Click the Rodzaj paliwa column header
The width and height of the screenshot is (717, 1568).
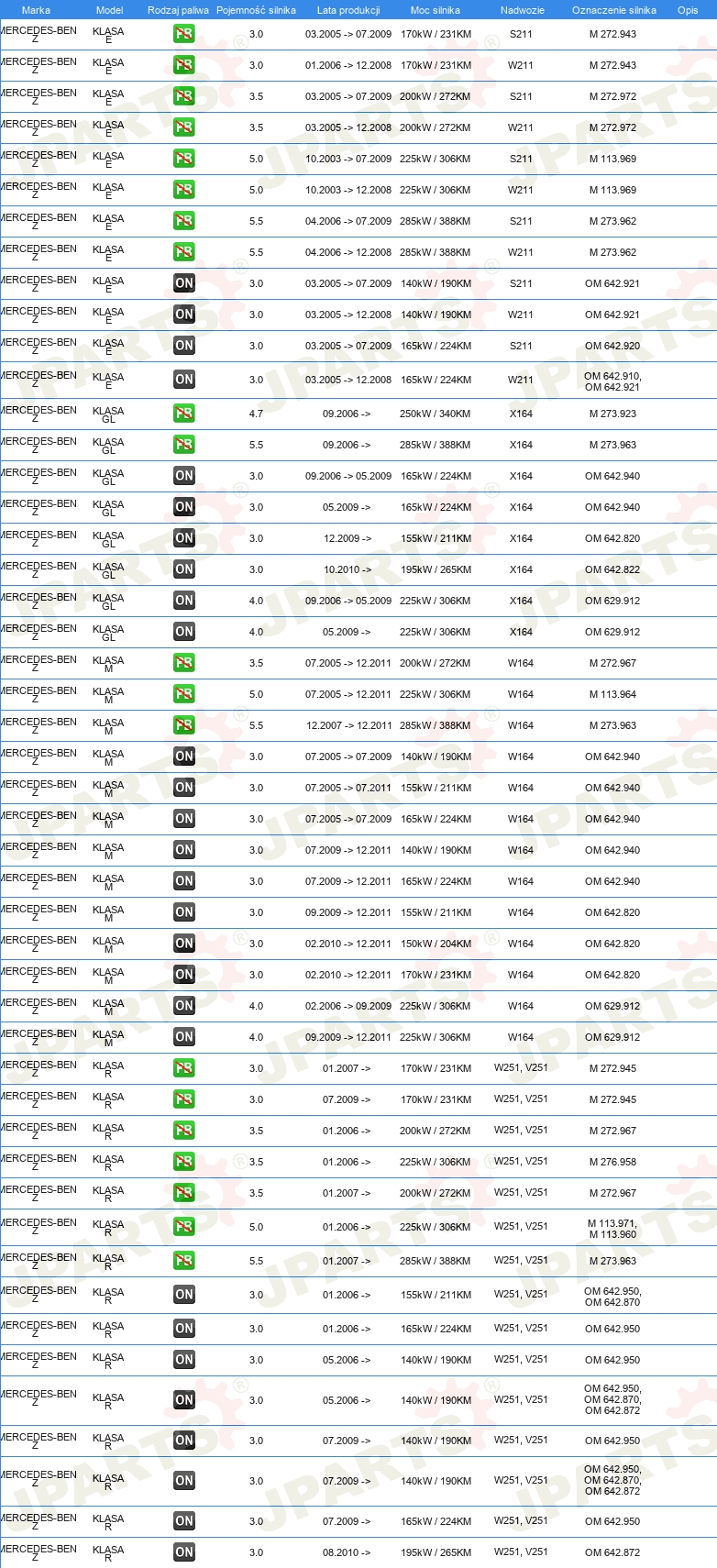[x=178, y=10]
